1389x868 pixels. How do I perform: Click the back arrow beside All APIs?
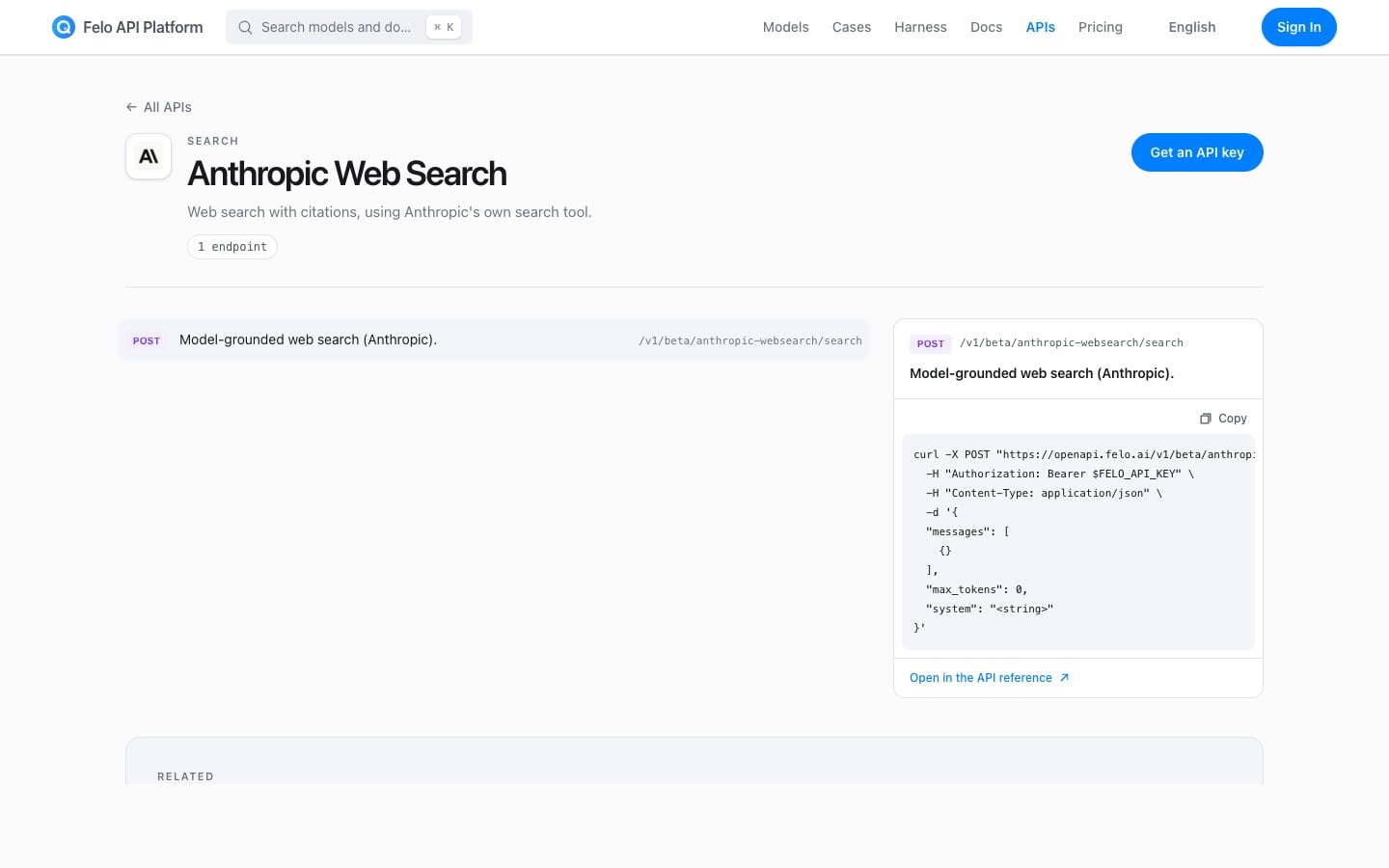click(131, 107)
